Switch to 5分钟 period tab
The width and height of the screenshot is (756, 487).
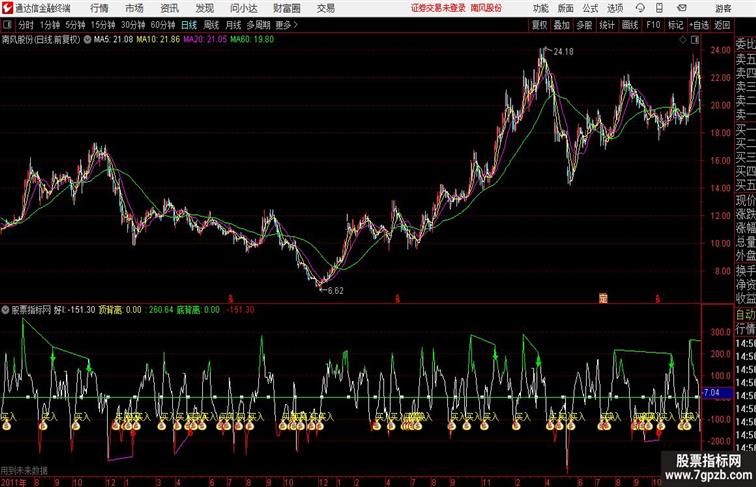tap(75, 25)
